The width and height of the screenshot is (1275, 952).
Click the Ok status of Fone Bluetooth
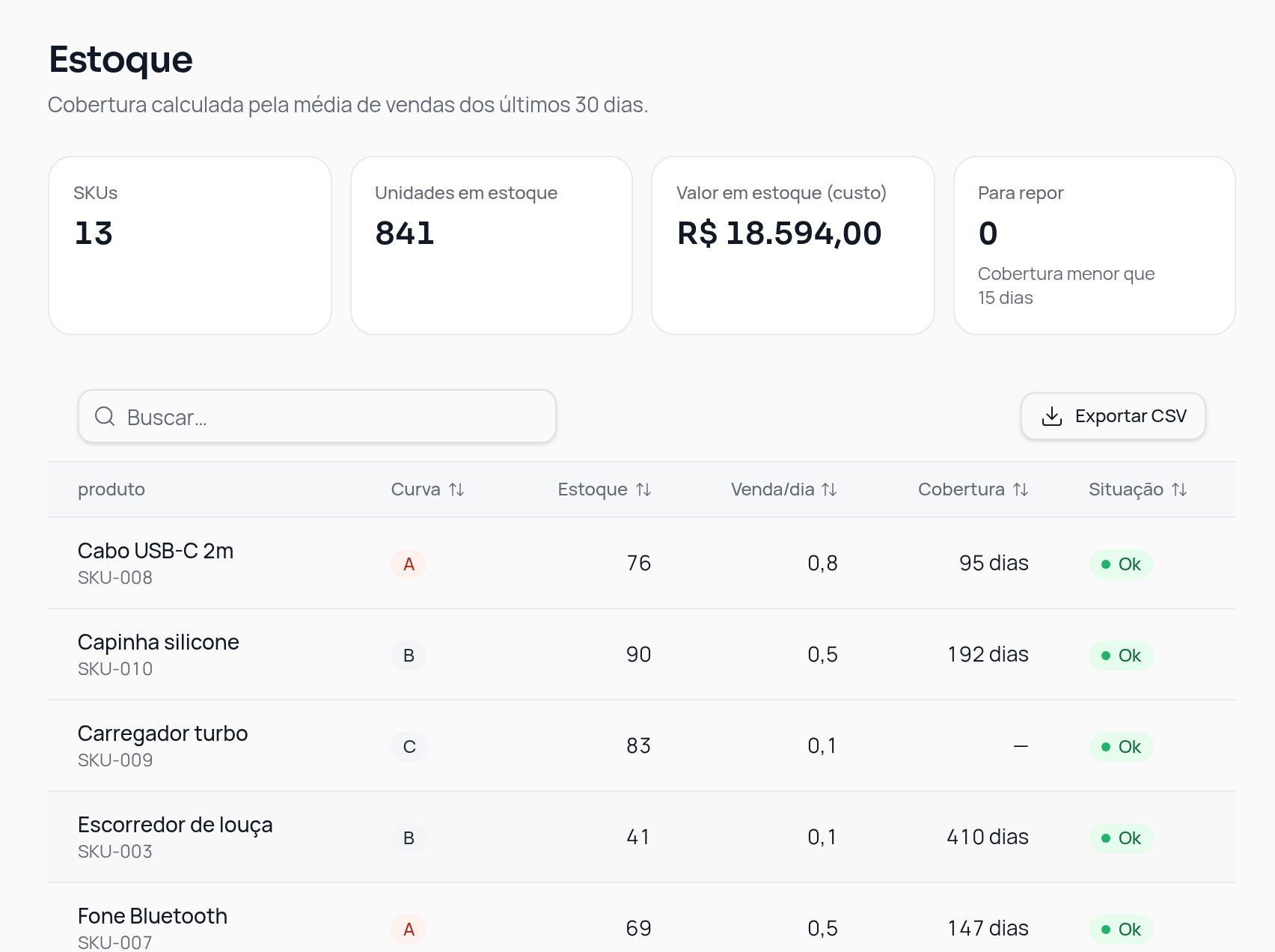pyautogui.click(x=1122, y=929)
